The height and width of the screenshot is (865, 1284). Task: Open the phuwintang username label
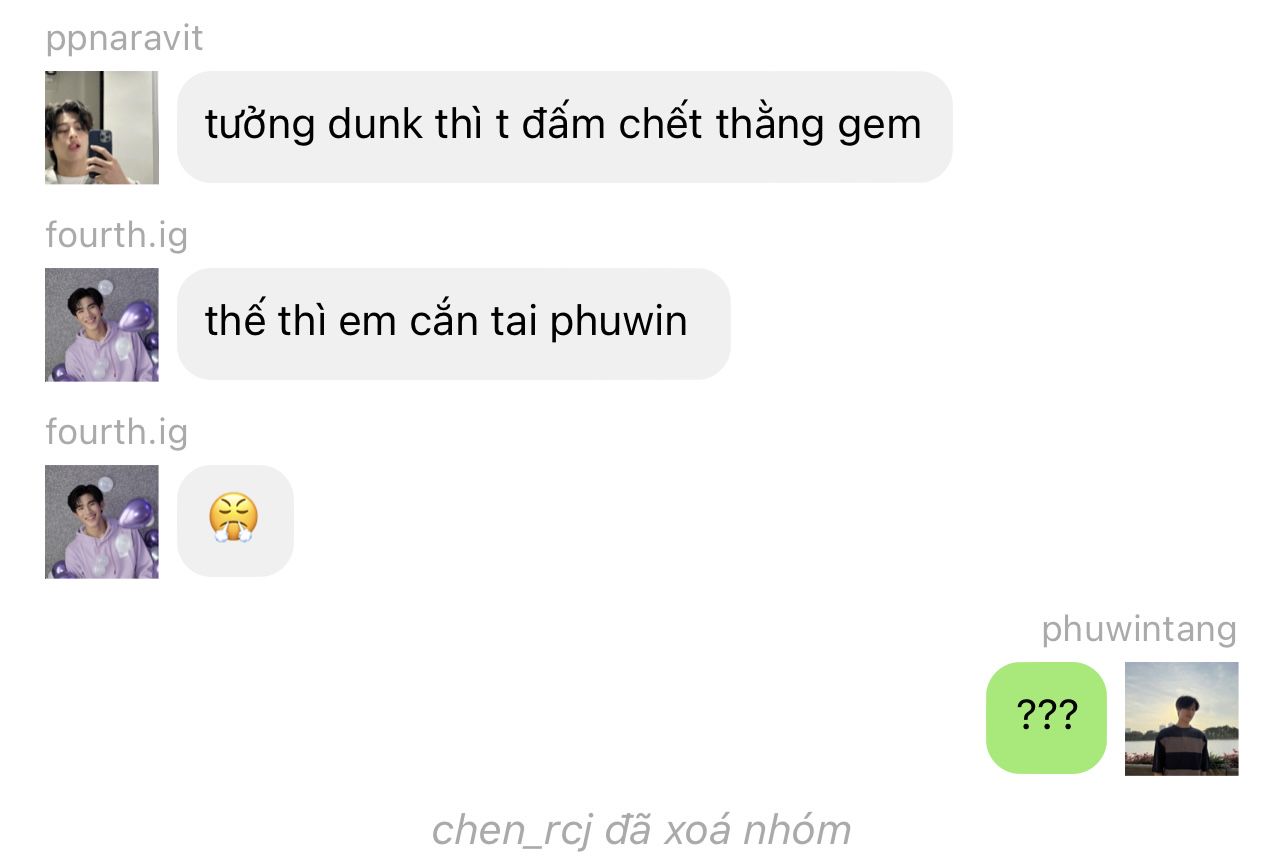(1139, 630)
